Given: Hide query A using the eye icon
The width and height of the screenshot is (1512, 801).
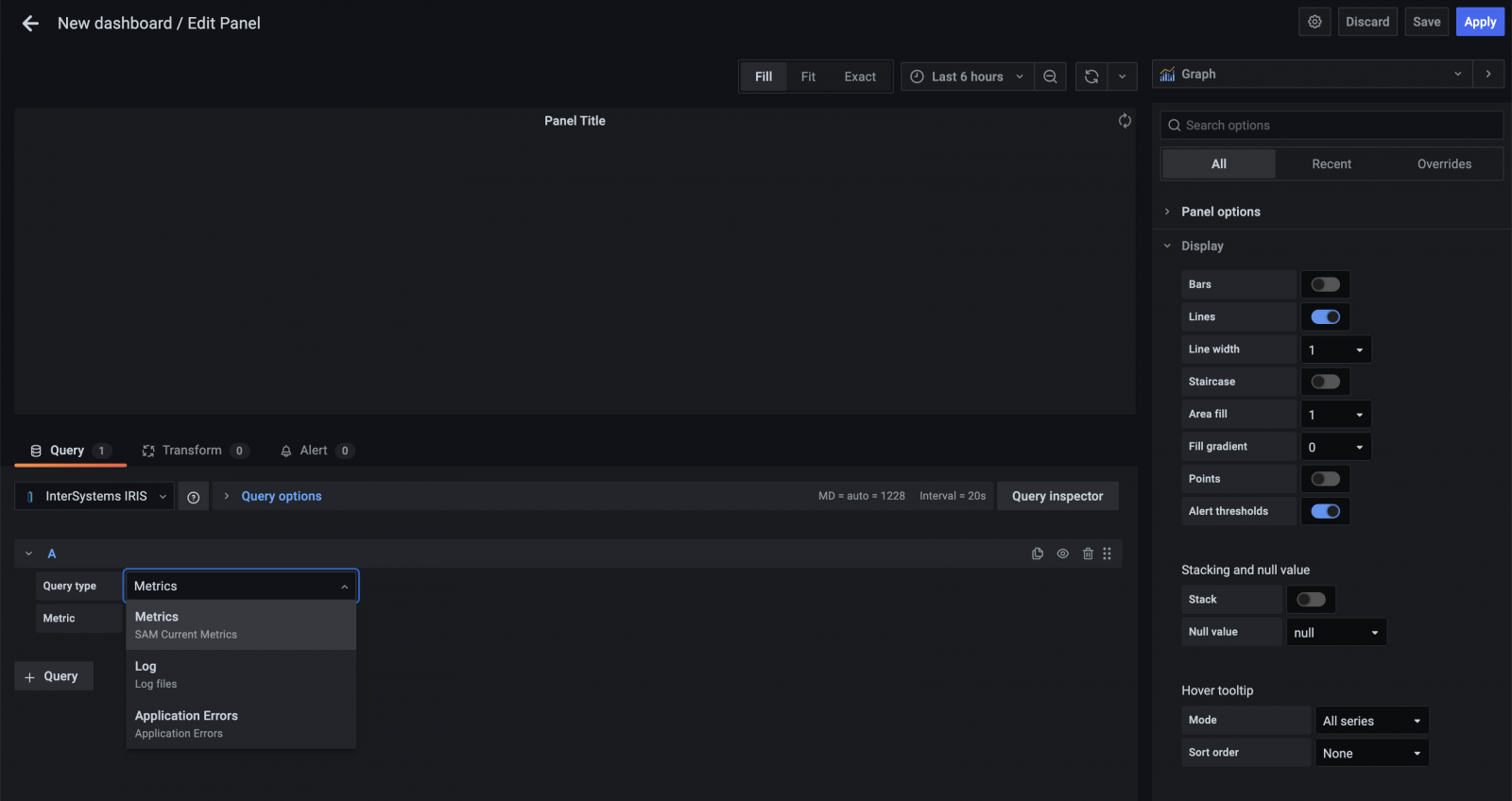Looking at the screenshot, I should 1063,554.
